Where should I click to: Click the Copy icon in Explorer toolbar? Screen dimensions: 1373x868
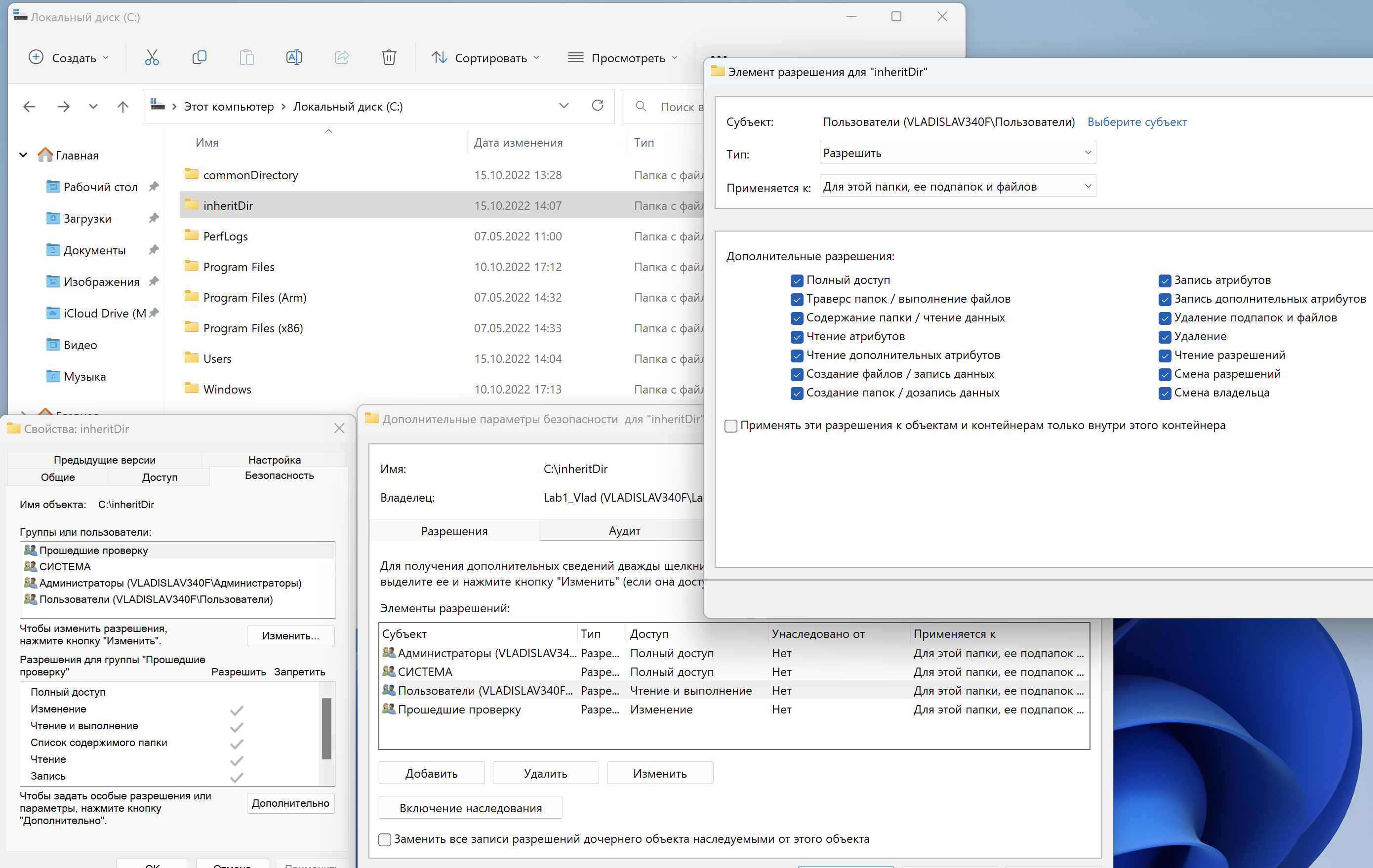tap(199, 58)
